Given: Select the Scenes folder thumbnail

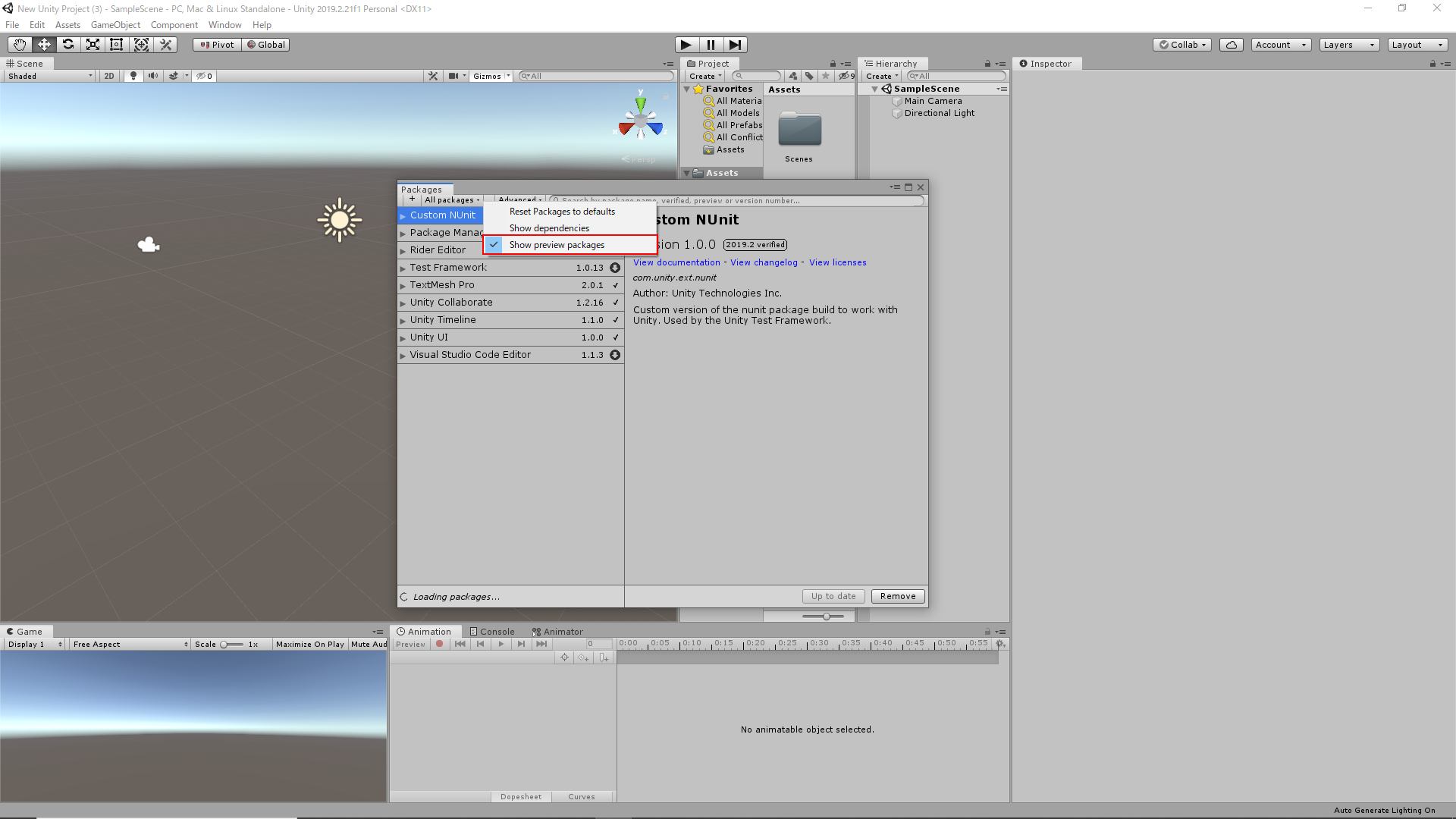Looking at the screenshot, I should click(x=799, y=130).
